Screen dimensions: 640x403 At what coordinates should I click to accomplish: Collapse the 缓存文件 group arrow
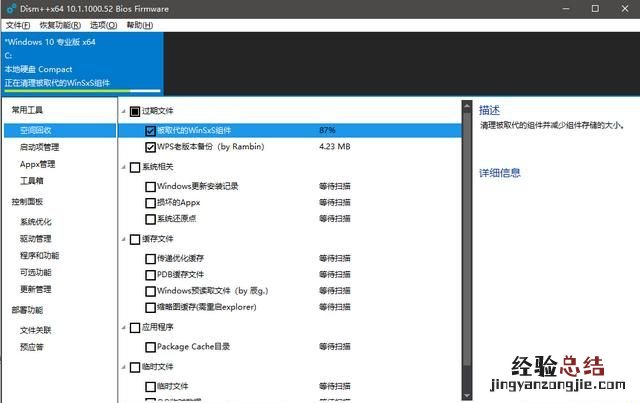(124, 239)
